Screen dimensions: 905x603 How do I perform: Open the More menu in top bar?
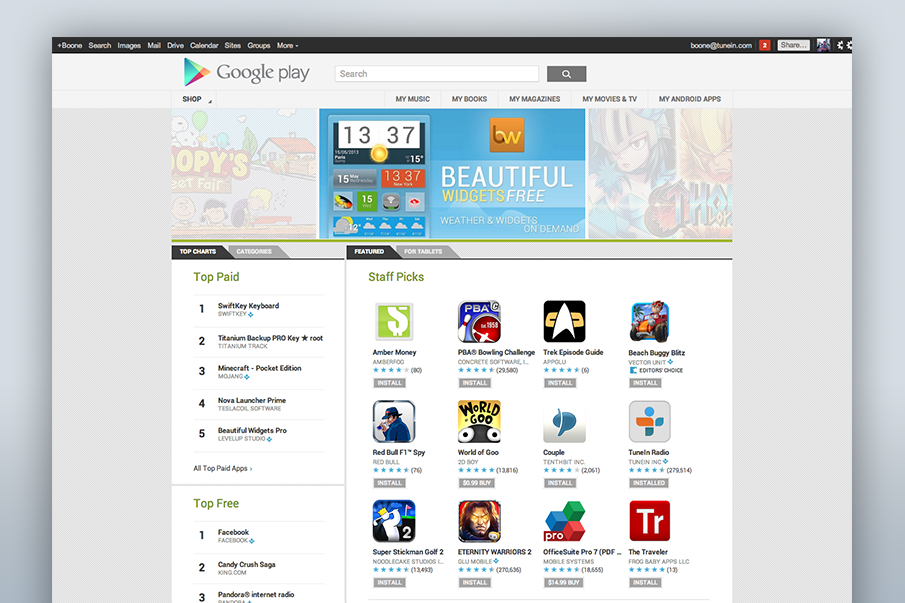tap(287, 46)
